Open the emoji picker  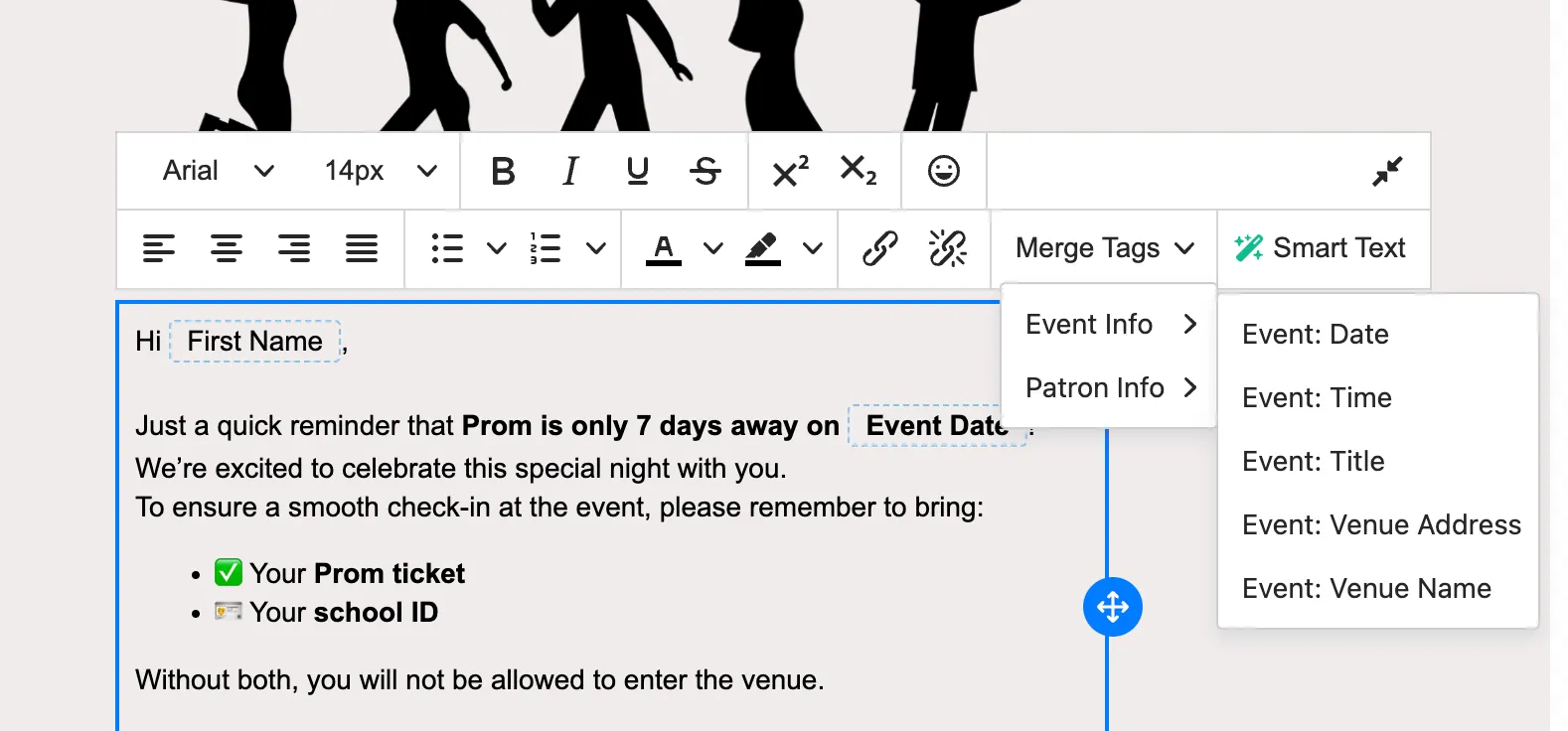[944, 171]
